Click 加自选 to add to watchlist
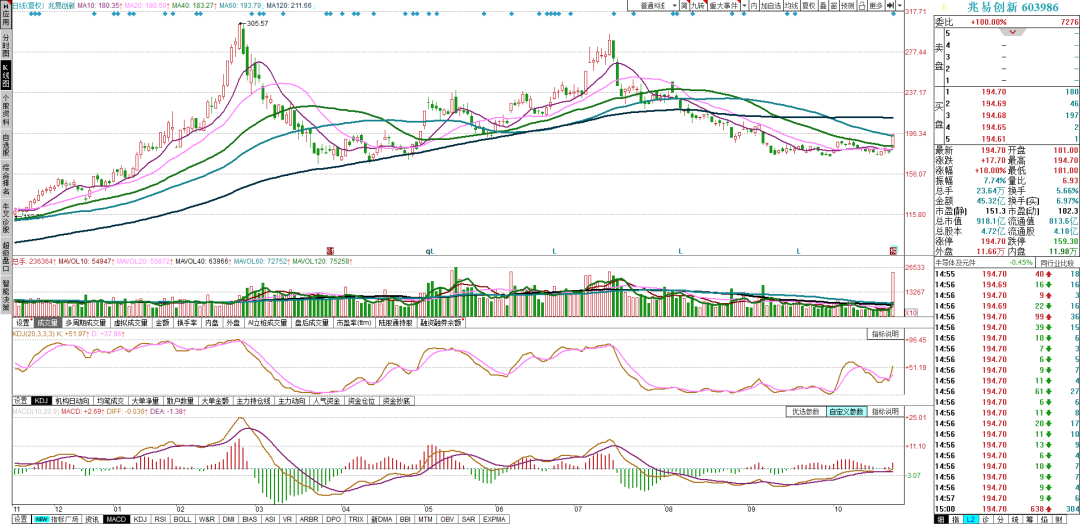 (771, 6)
